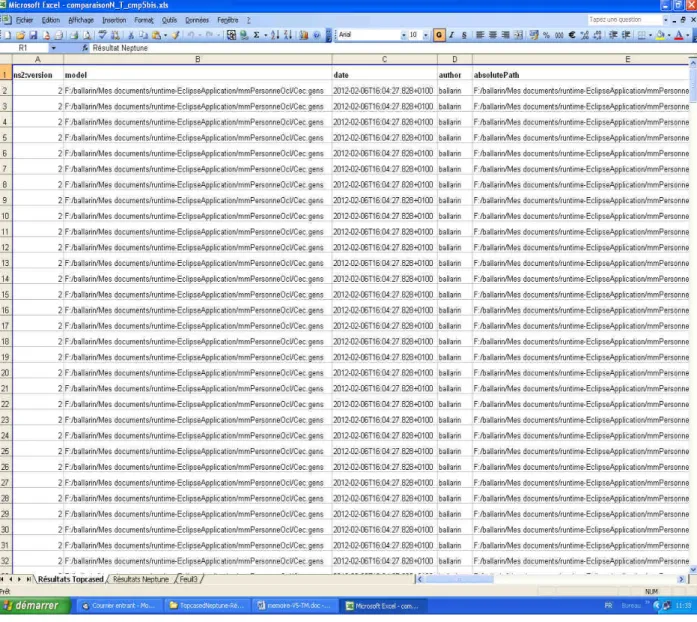
Task: Apply Euro currency format
Action: tap(572, 35)
